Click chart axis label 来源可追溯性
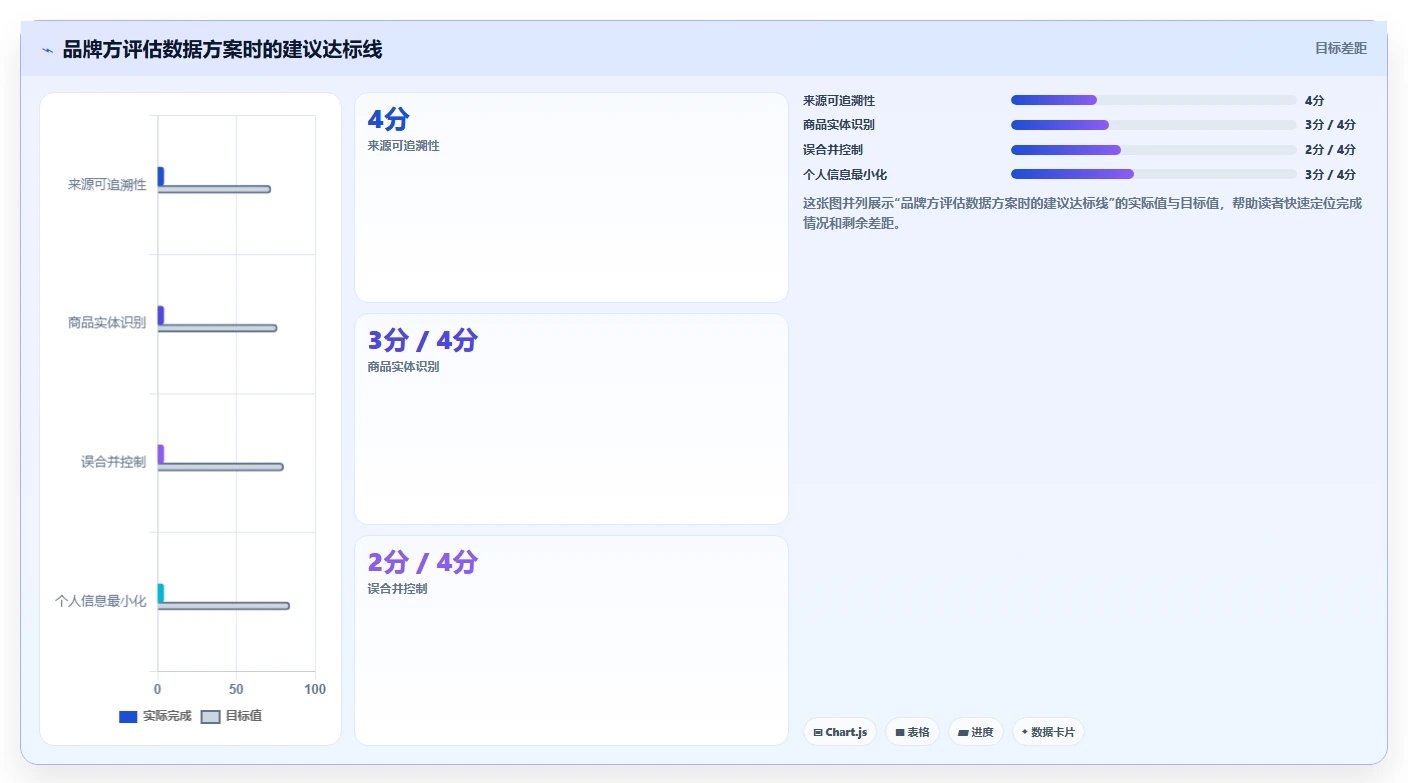This screenshot has height=783, width=1408. [x=107, y=185]
